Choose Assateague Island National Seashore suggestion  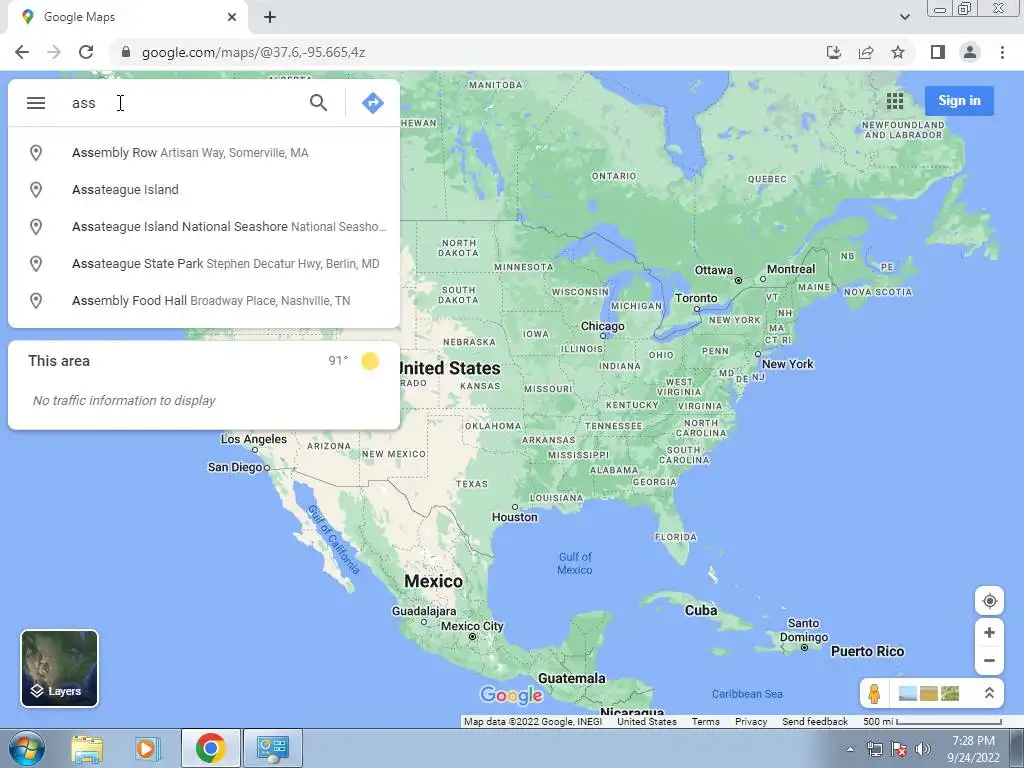pyautogui.click(x=204, y=227)
